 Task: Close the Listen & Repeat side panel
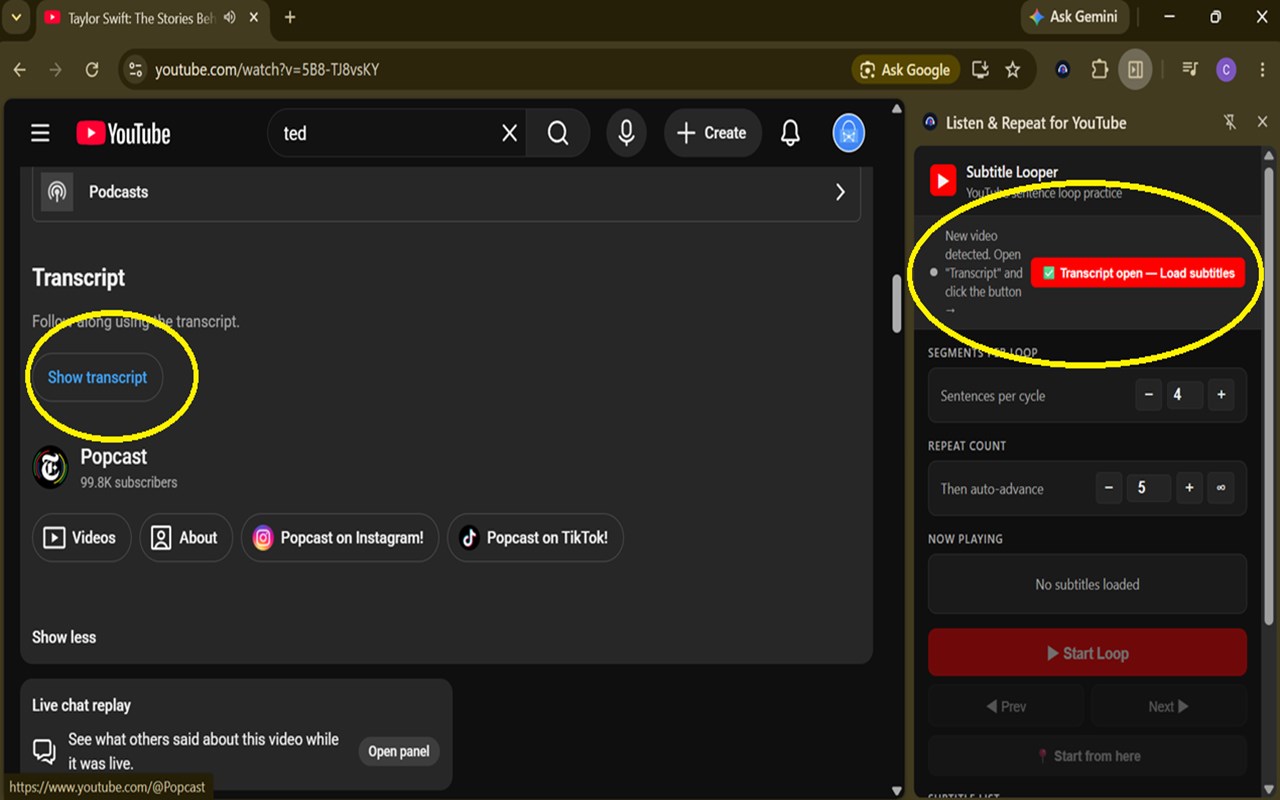pos(1262,122)
